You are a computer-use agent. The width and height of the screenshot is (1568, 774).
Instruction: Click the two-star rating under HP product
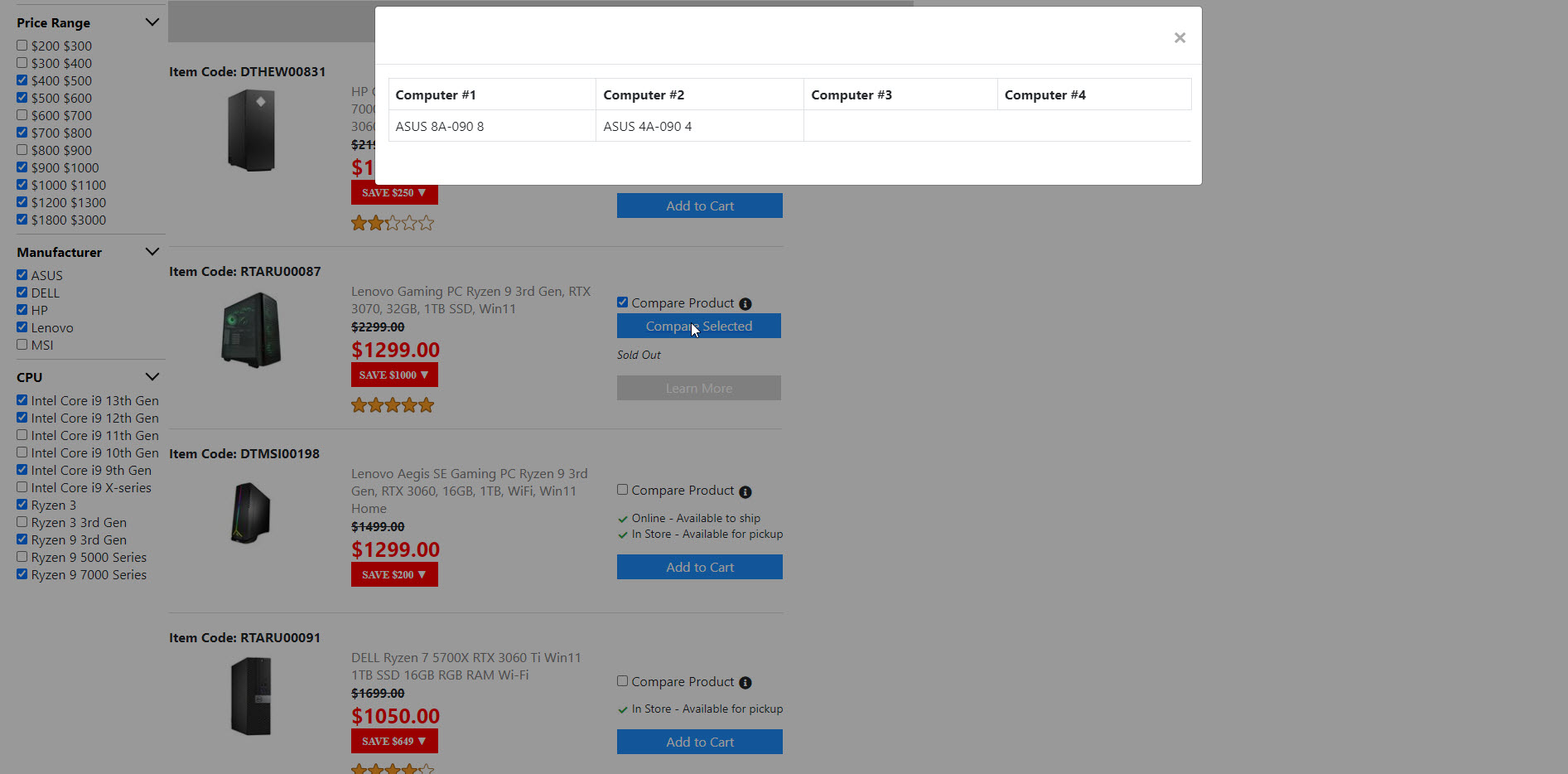coord(393,223)
